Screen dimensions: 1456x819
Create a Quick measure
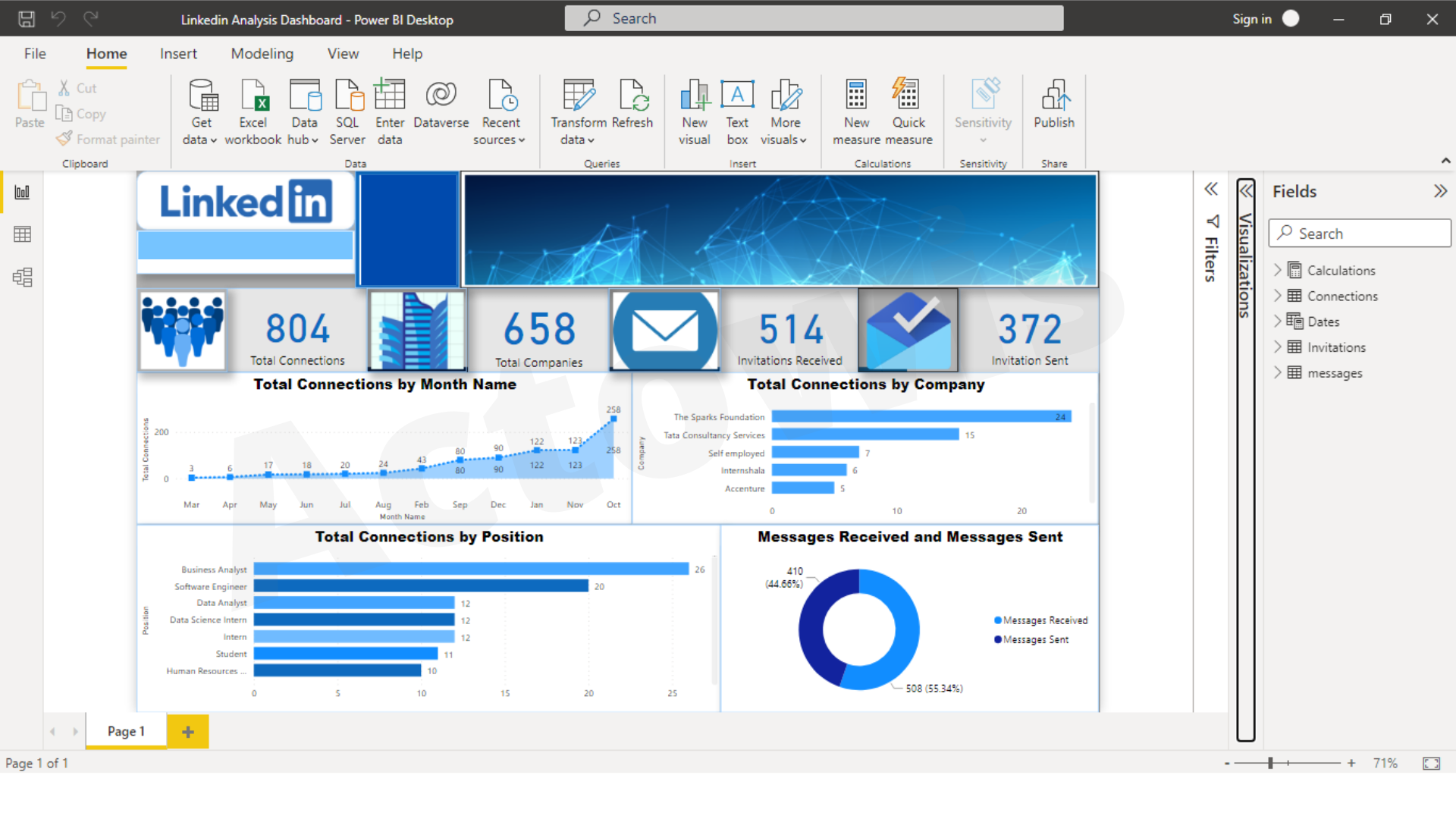pyautogui.click(x=908, y=112)
